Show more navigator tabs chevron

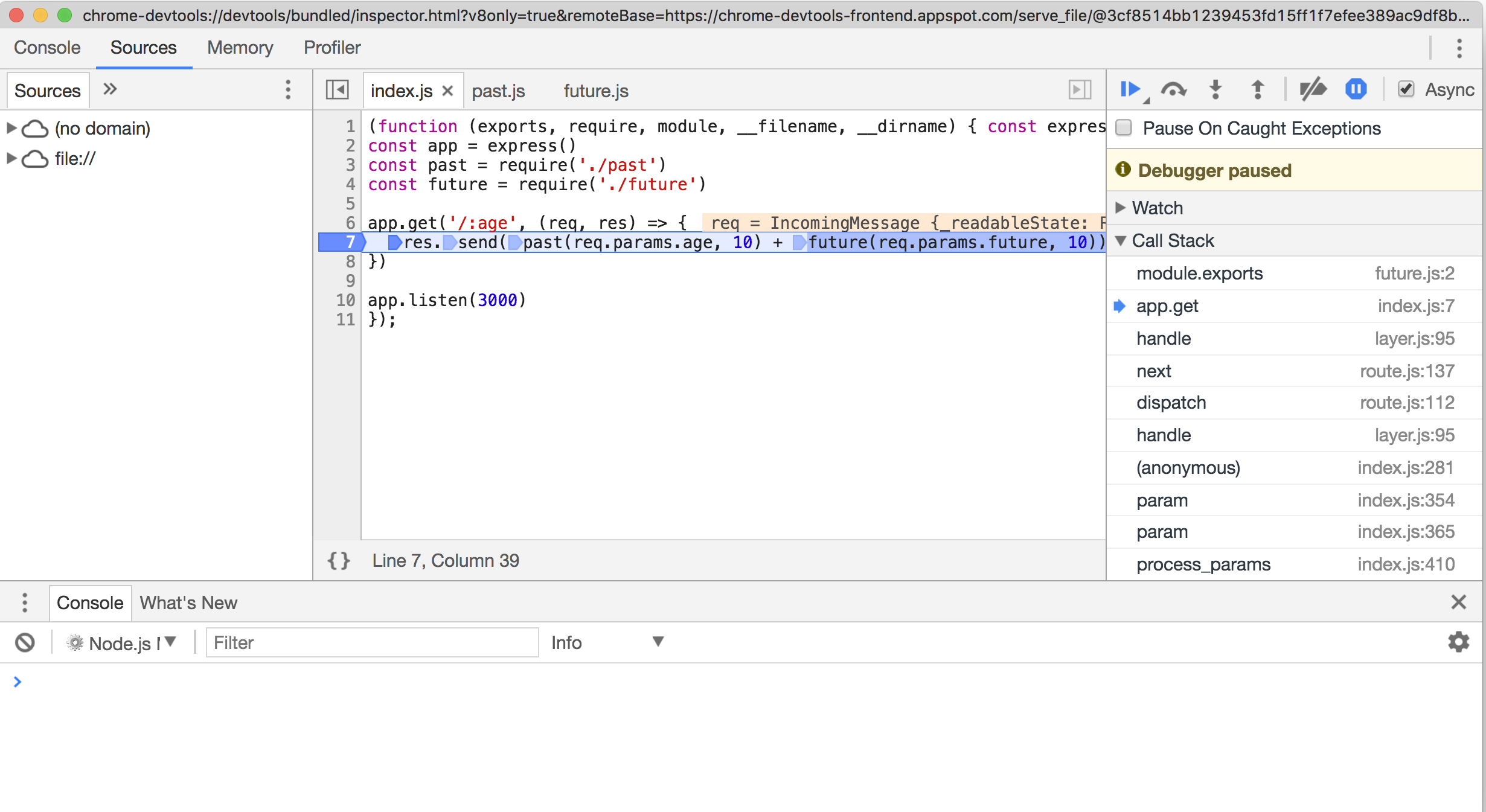[x=109, y=89]
